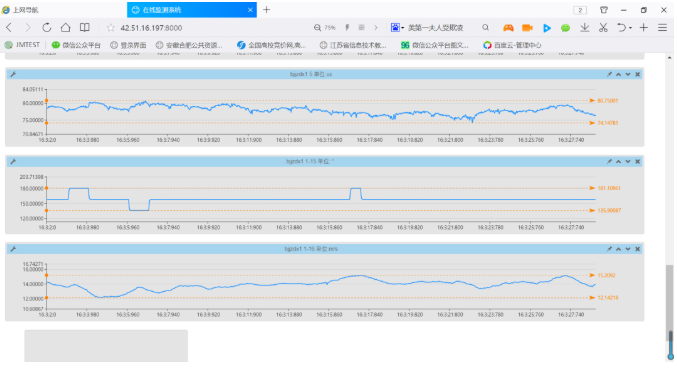Open the hamburger main menu
677x378 pixels.
[662, 28]
